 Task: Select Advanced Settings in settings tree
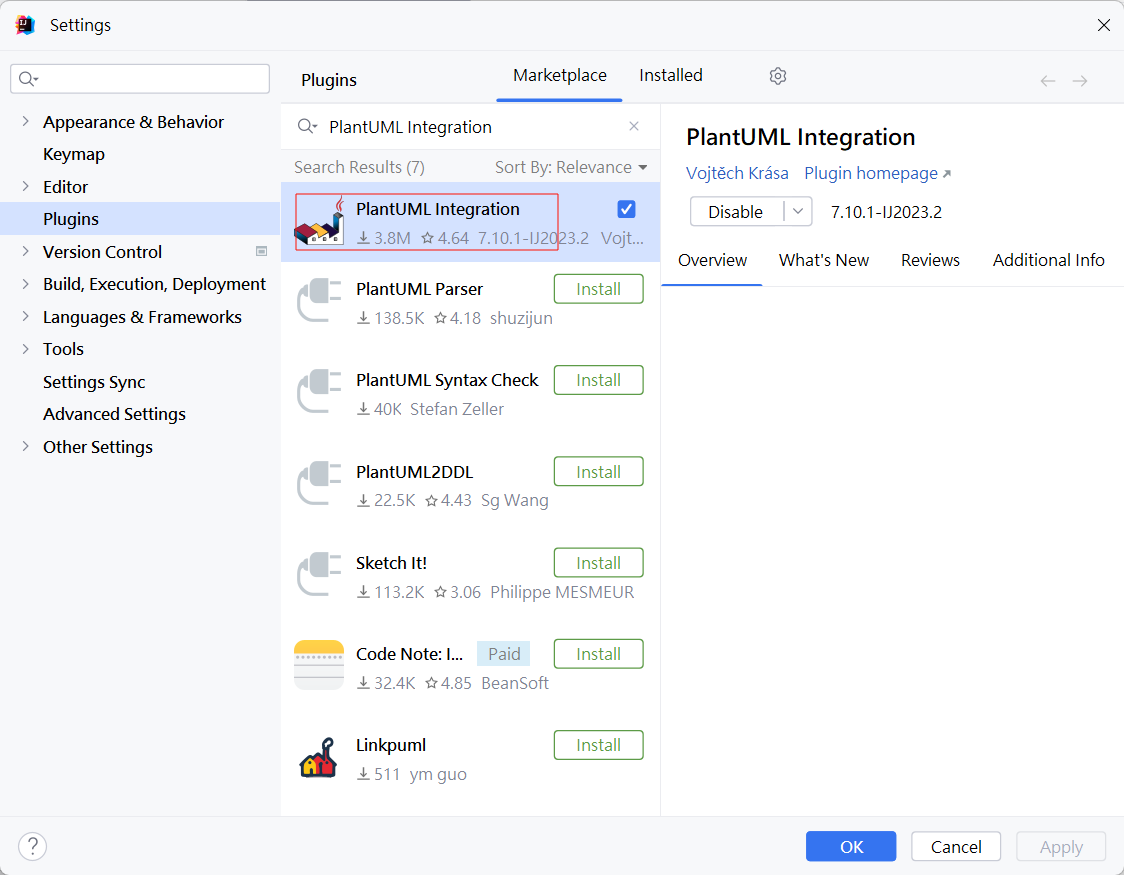point(114,414)
